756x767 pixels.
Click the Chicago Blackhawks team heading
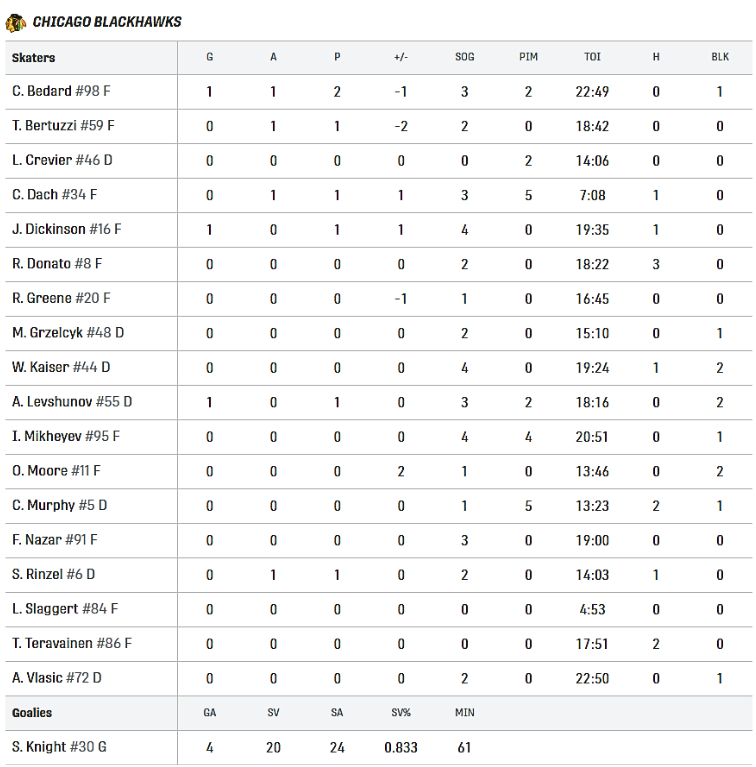[107, 22]
